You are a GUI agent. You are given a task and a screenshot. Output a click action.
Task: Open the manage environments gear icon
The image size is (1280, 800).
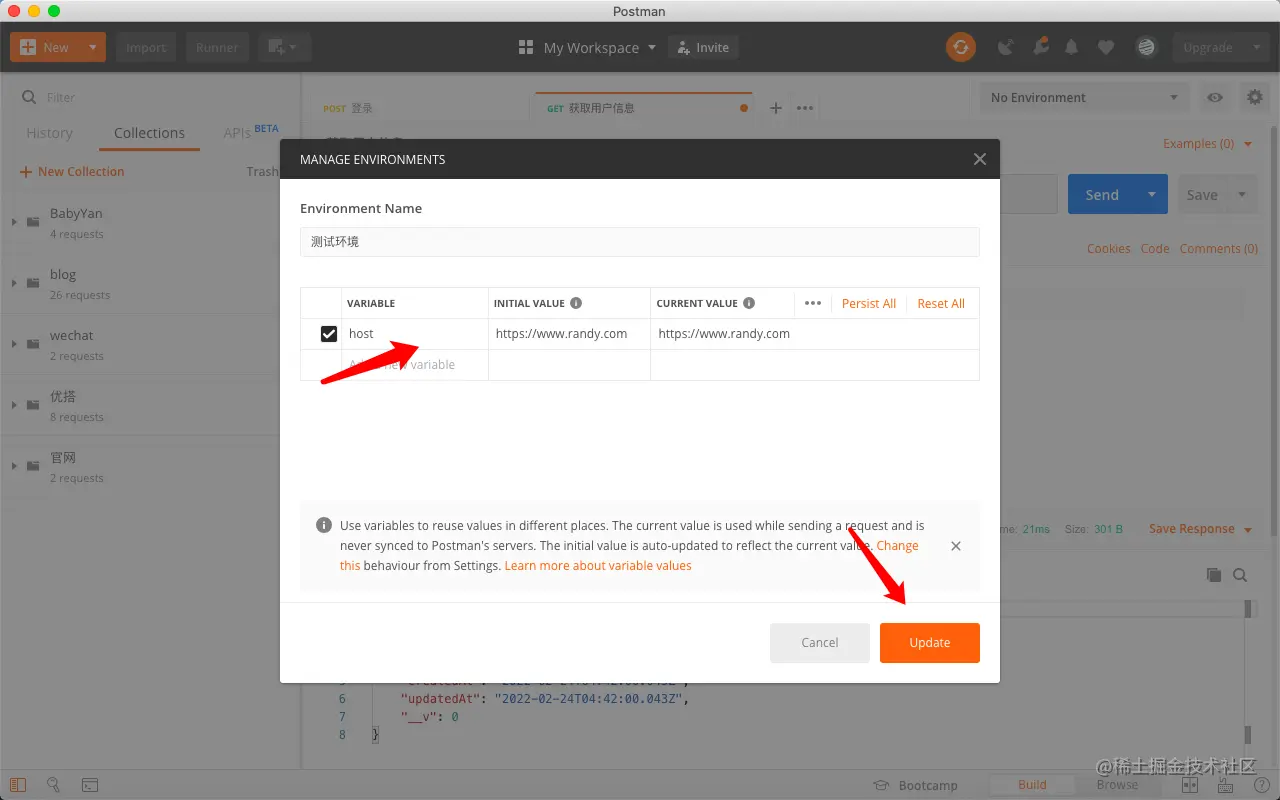pyautogui.click(x=1254, y=97)
